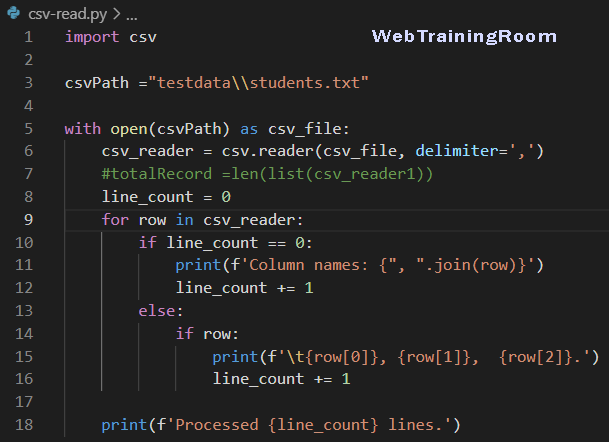Image resolution: width=609 pixels, height=442 pixels.
Task: Place cursor on 'import' keyword
Action: [x=92, y=37]
